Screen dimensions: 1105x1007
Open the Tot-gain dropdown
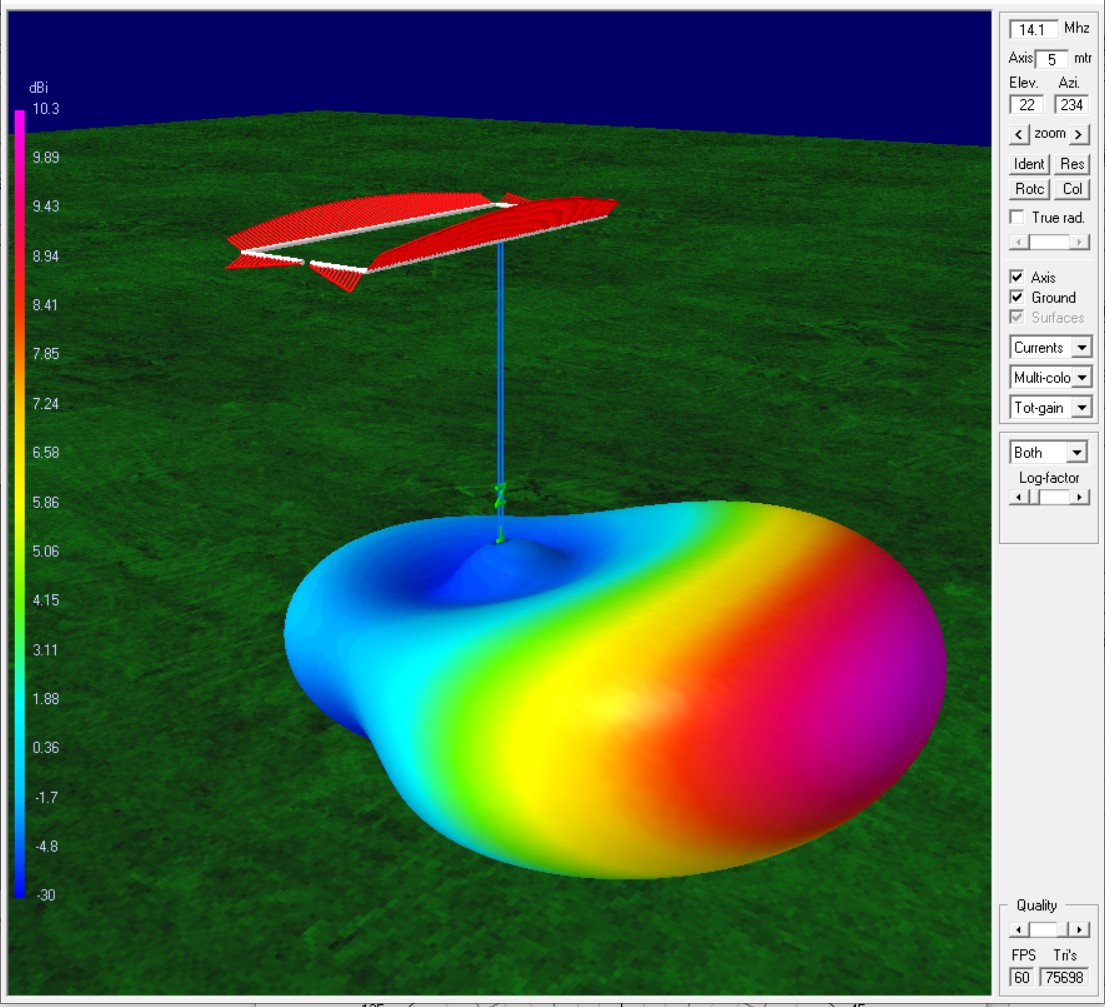[1081, 408]
